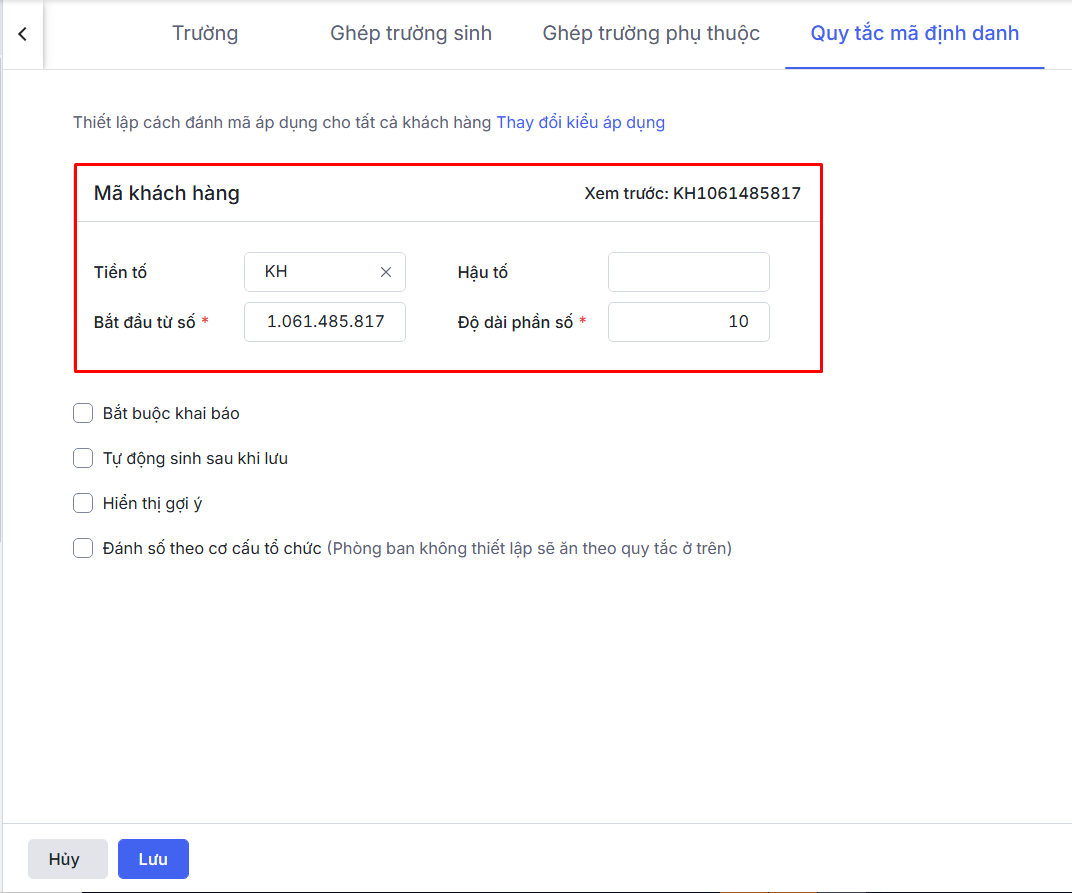Screen dimensions: 1072x893
Task: Click the Xem trước preview code KH1061485817
Action: 736,193
